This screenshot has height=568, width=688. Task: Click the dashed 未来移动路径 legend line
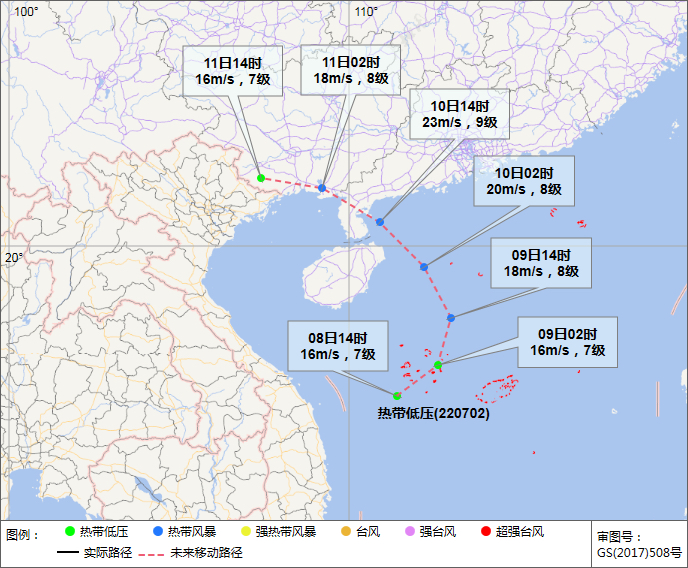(151, 554)
